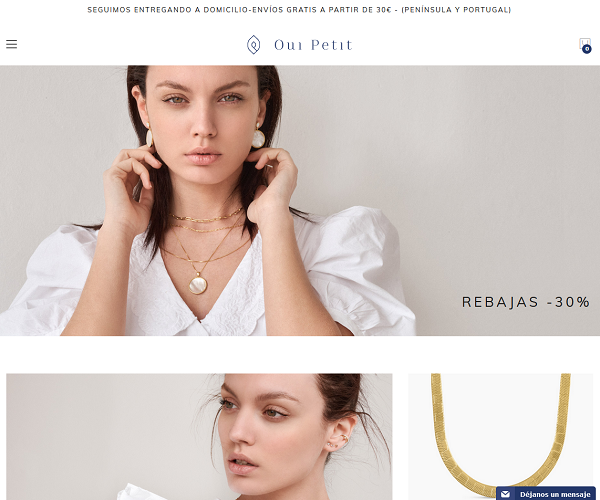Click the REBAJAS -30% banner text
The image size is (600, 500).
526,302
